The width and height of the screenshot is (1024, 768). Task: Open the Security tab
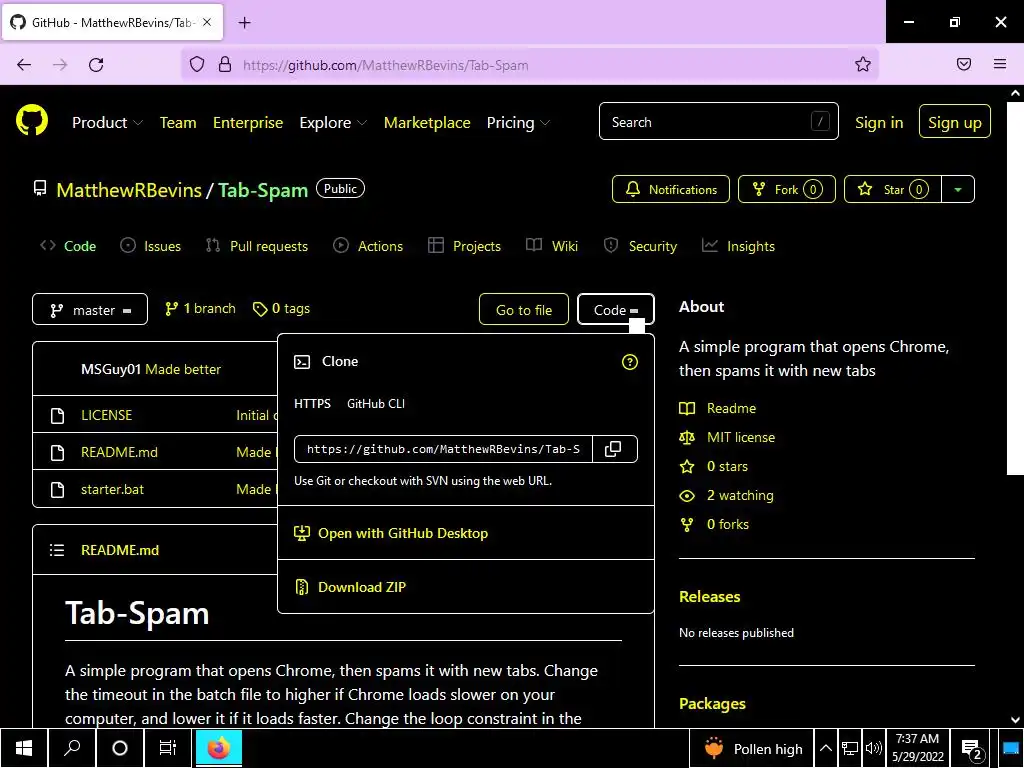[x=640, y=246]
